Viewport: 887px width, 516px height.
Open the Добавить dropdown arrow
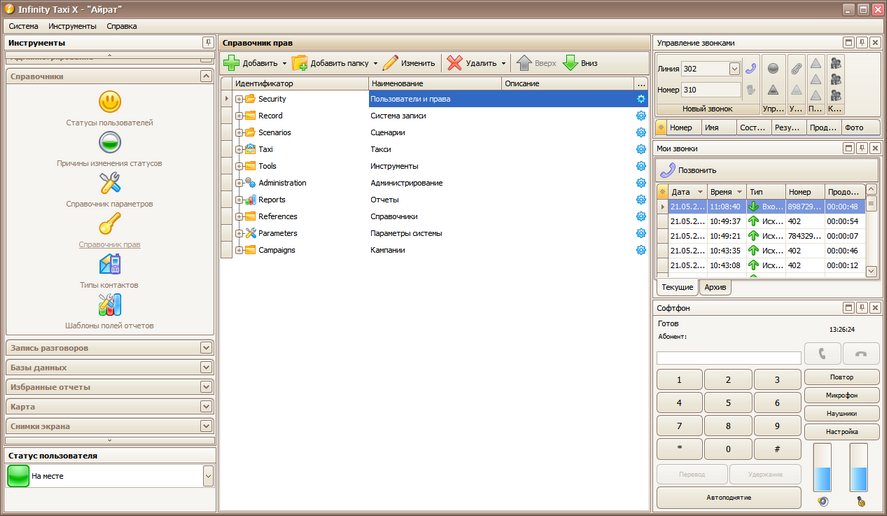tap(284, 63)
